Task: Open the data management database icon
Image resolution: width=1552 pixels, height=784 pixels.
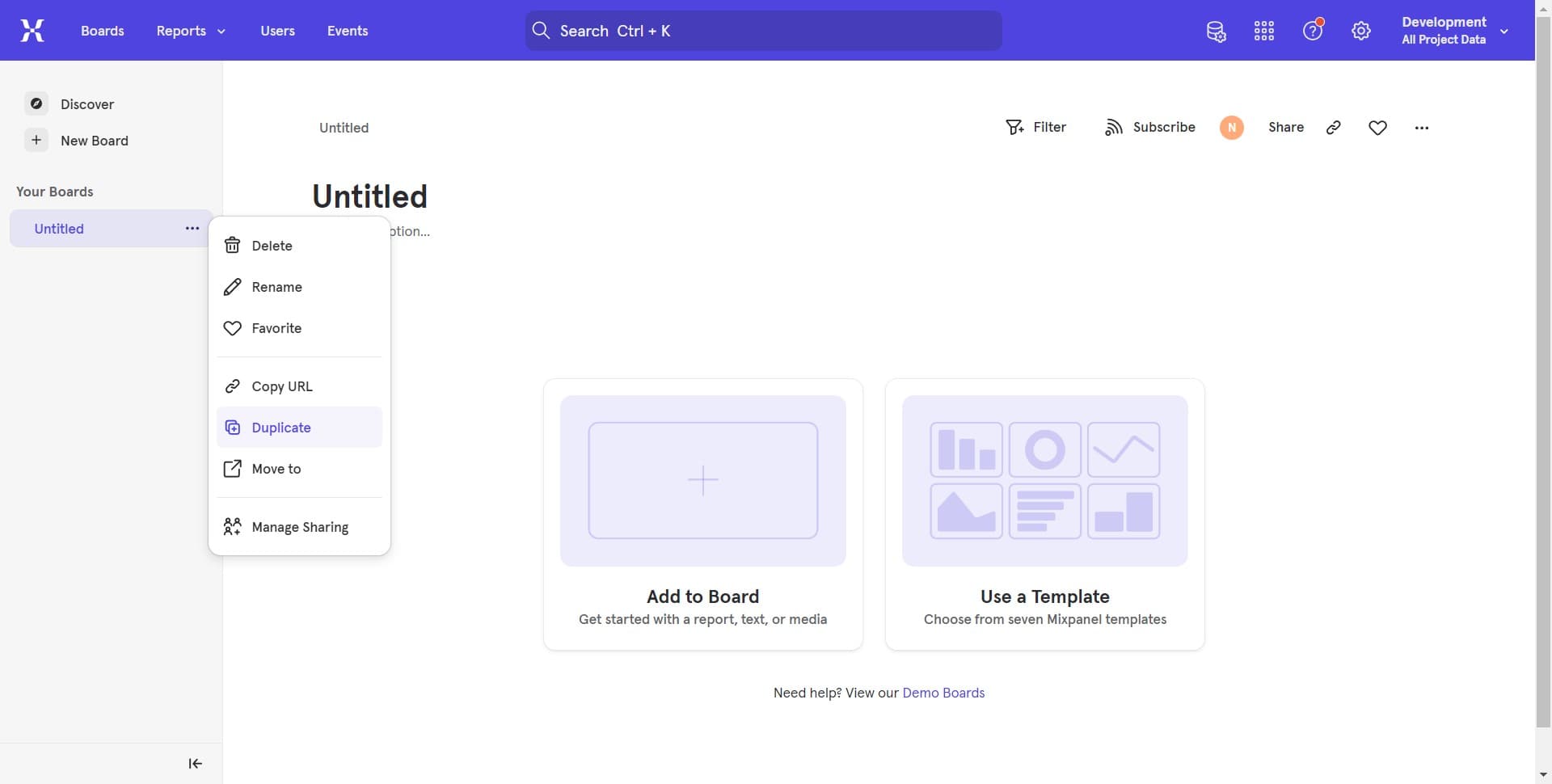Action: (x=1216, y=32)
